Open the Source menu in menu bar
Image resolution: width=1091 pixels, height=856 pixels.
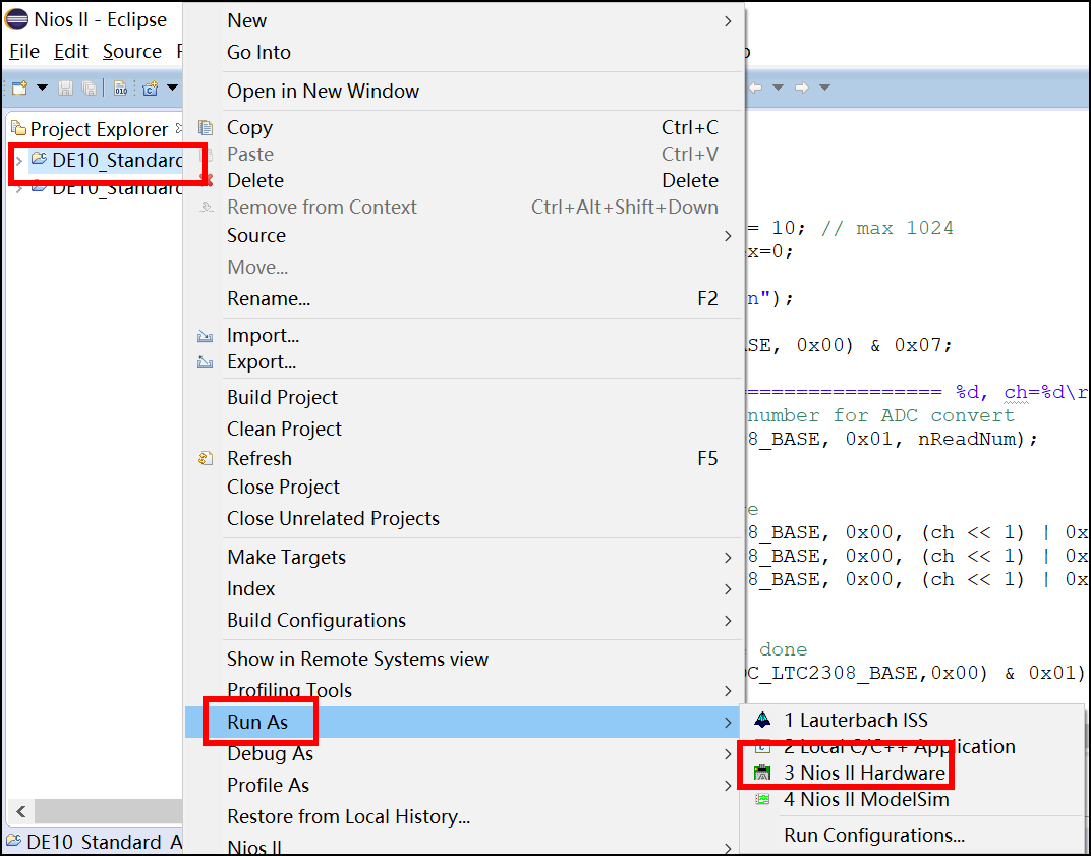(x=132, y=51)
